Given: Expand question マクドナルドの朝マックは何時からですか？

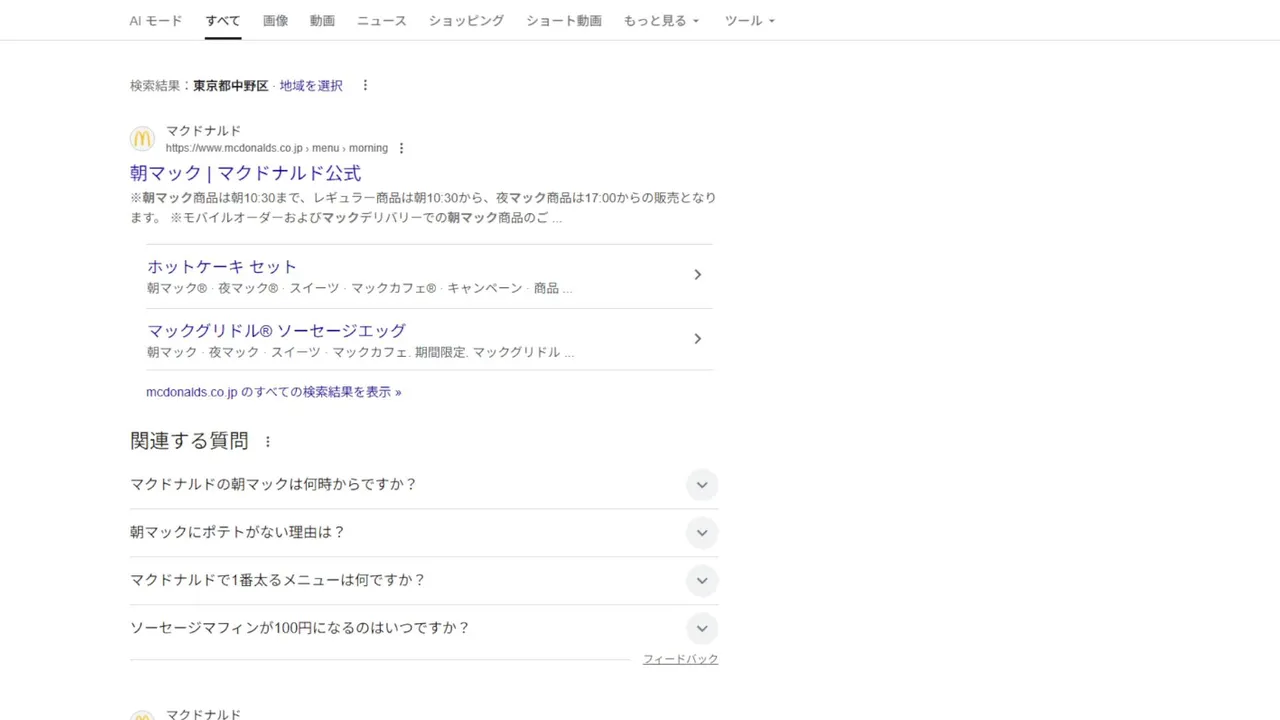Looking at the screenshot, I should (424, 485).
